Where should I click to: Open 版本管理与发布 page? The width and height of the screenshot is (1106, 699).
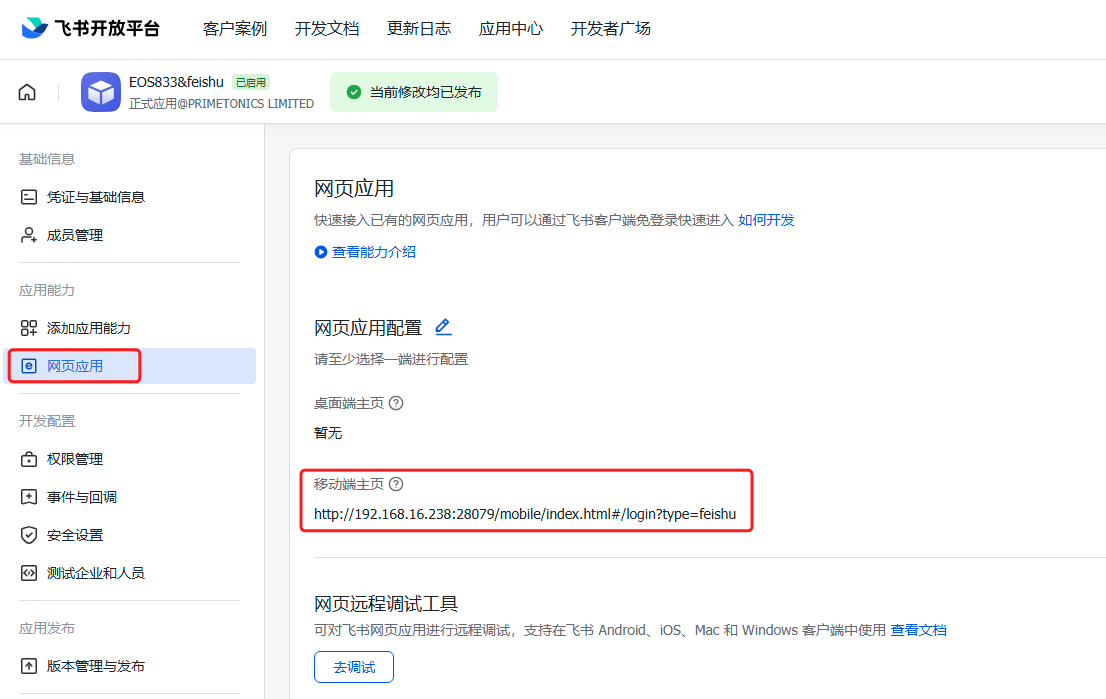pos(95,666)
